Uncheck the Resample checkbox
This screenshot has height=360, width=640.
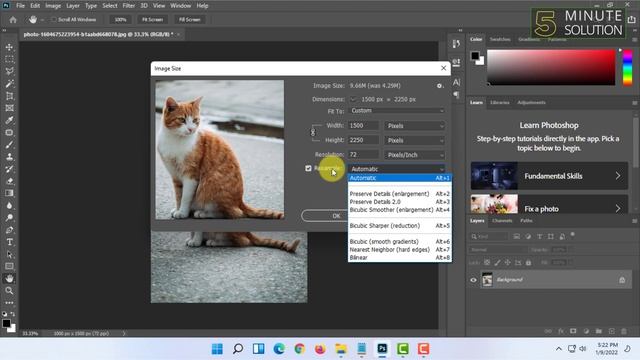click(x=308, y=168)
